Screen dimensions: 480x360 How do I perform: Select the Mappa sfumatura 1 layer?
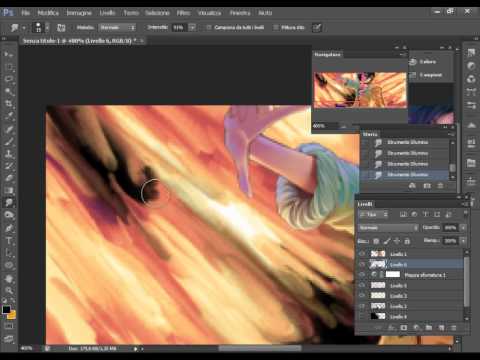(x=425, y=275)
